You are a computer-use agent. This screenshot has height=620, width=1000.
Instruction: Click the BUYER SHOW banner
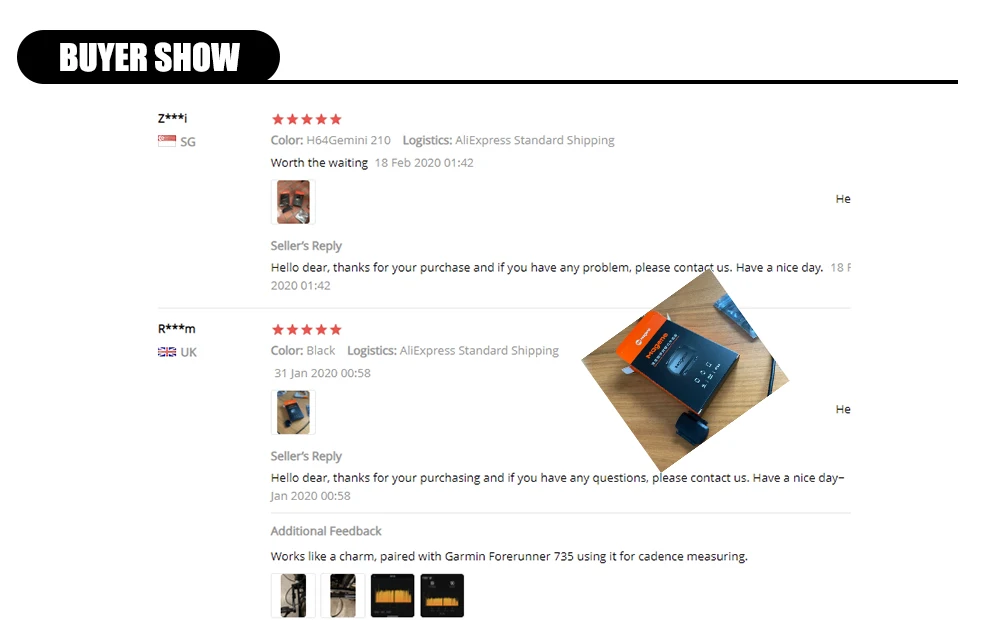tap(149, 57)
